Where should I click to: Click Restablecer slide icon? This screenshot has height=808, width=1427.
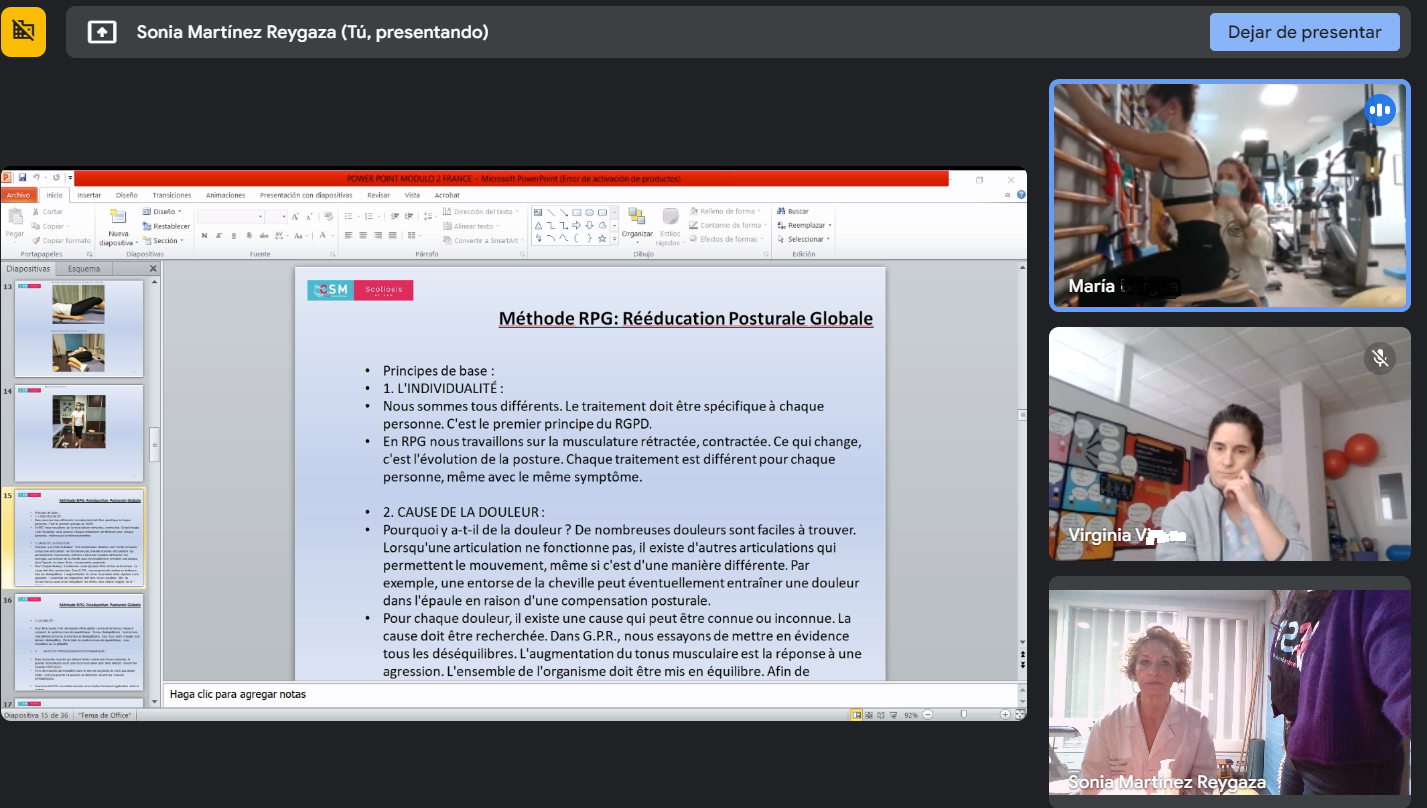coord(147,226)
